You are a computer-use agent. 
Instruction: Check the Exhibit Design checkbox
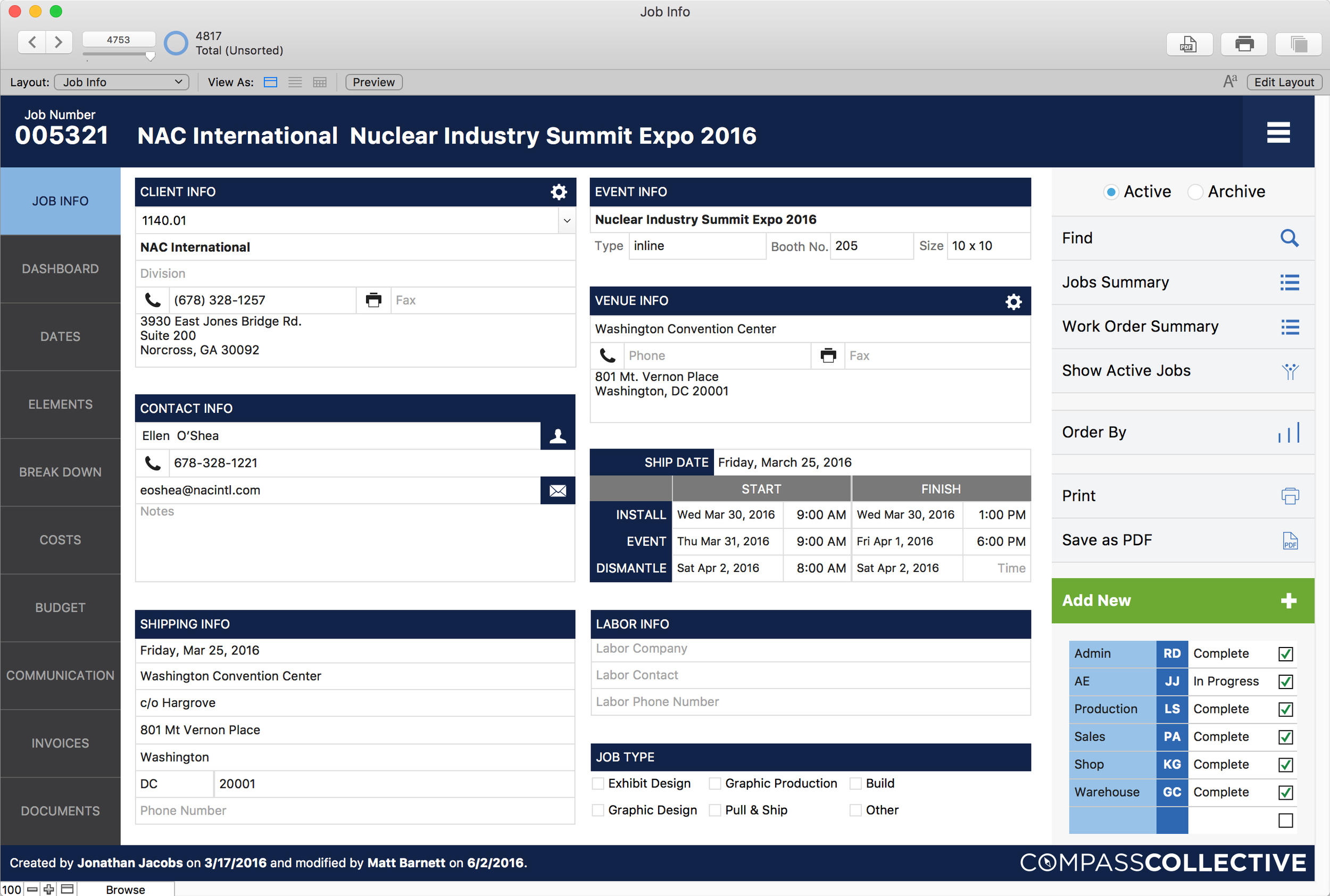pyautogui.click(x=598, y=783)
